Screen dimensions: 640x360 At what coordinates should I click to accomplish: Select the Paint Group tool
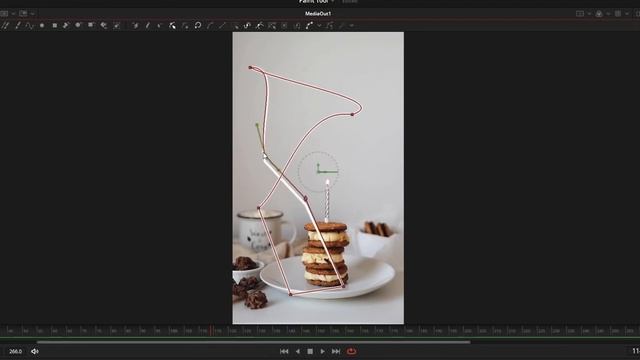tap(116, 25)
